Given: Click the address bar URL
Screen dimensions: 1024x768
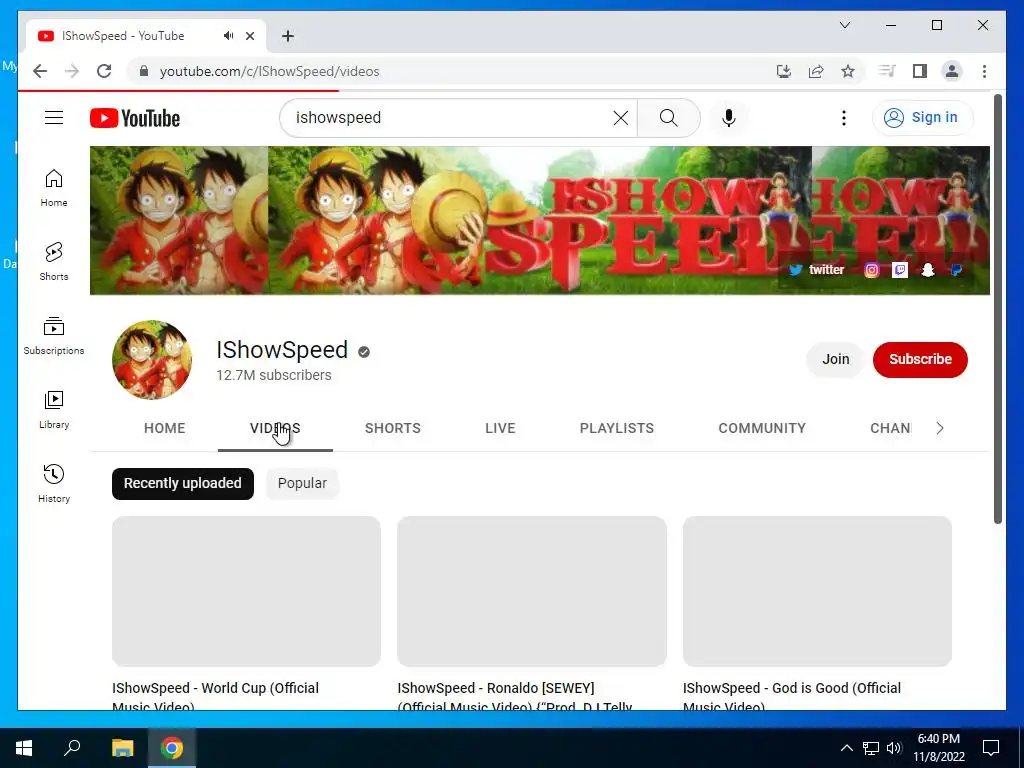Looking at the screenshot, I should (270, 71).
